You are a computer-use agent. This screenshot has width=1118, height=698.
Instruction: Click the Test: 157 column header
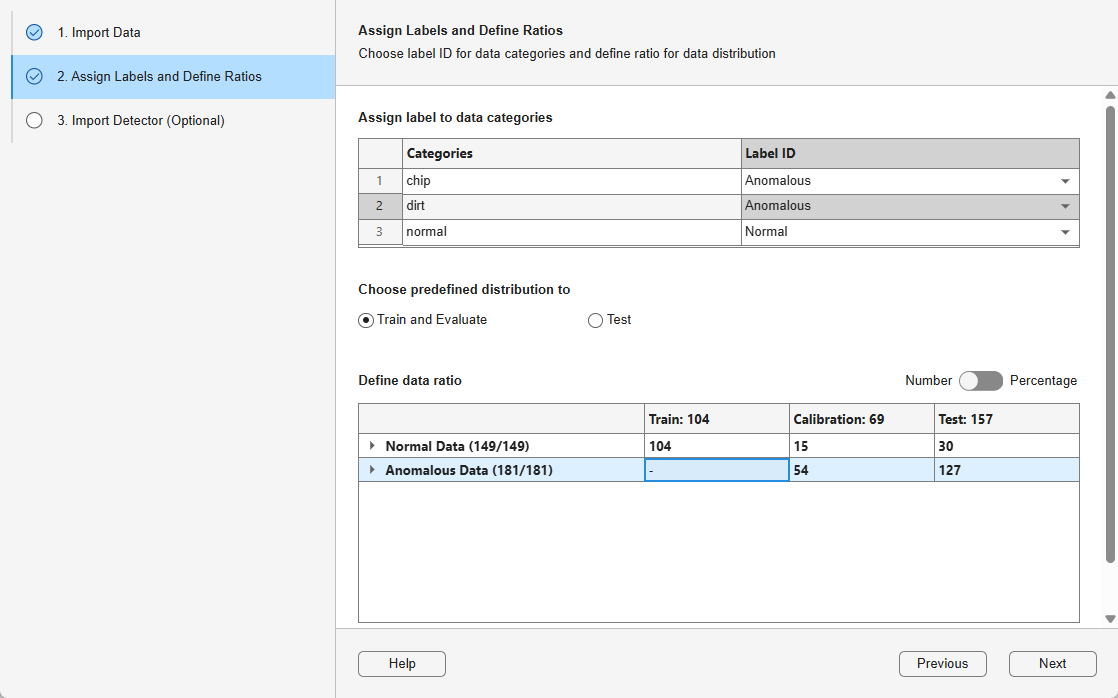pyautogui.click(x=1007, y=419)
